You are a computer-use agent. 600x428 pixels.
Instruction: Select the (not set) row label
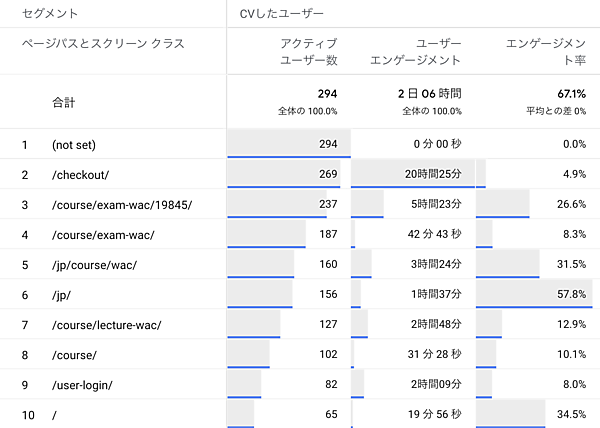(x=74, y=145)
